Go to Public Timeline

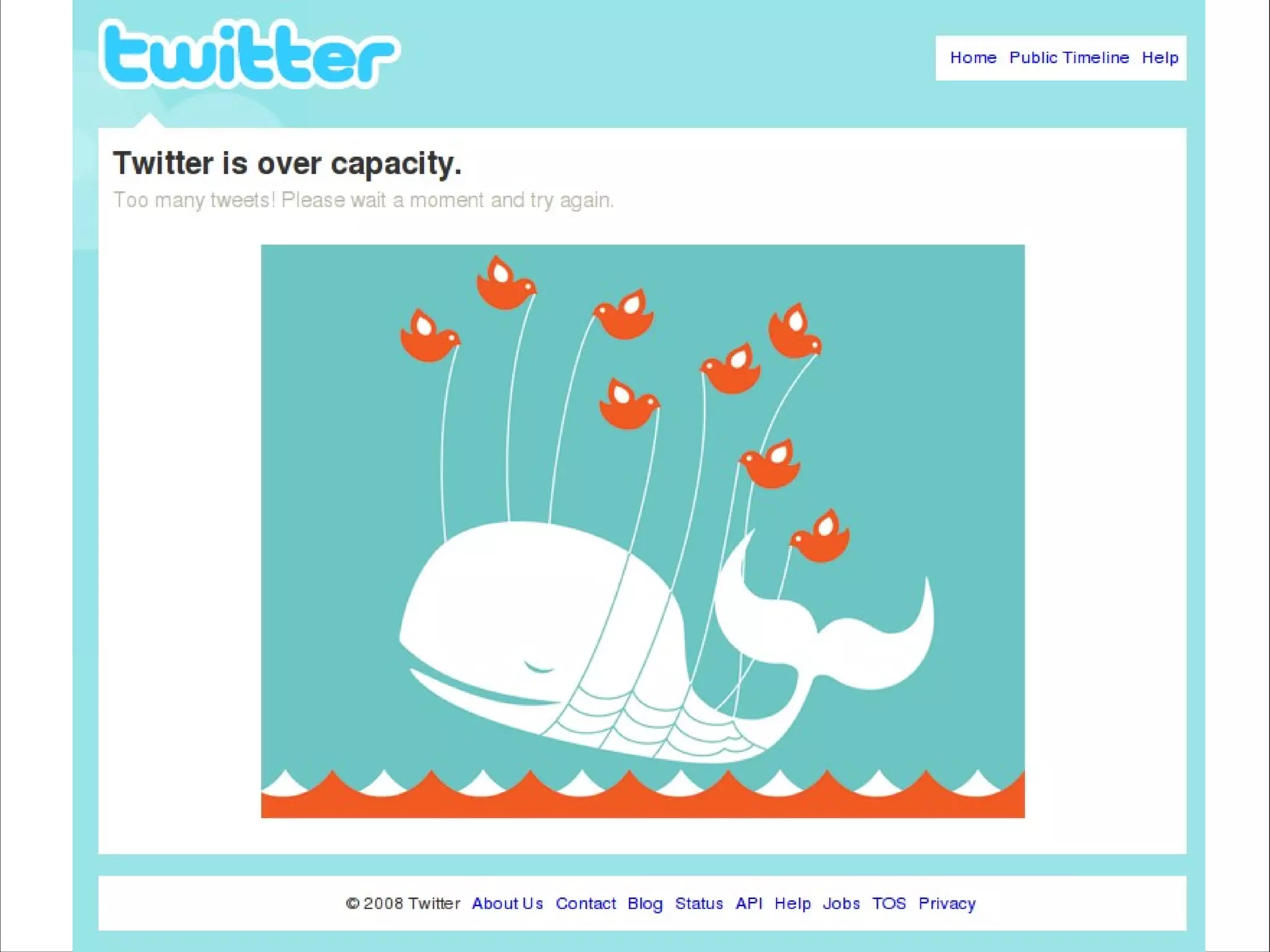click(x=1069, y=58)
